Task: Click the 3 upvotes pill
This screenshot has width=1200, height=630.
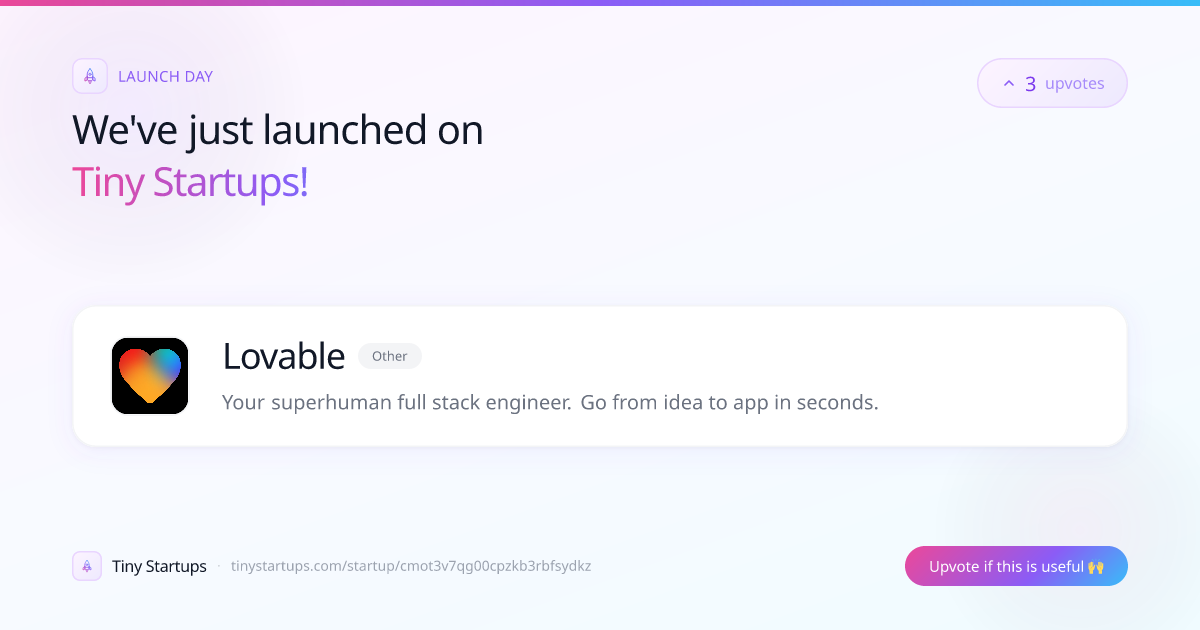Action: [x=1052, y=83]
